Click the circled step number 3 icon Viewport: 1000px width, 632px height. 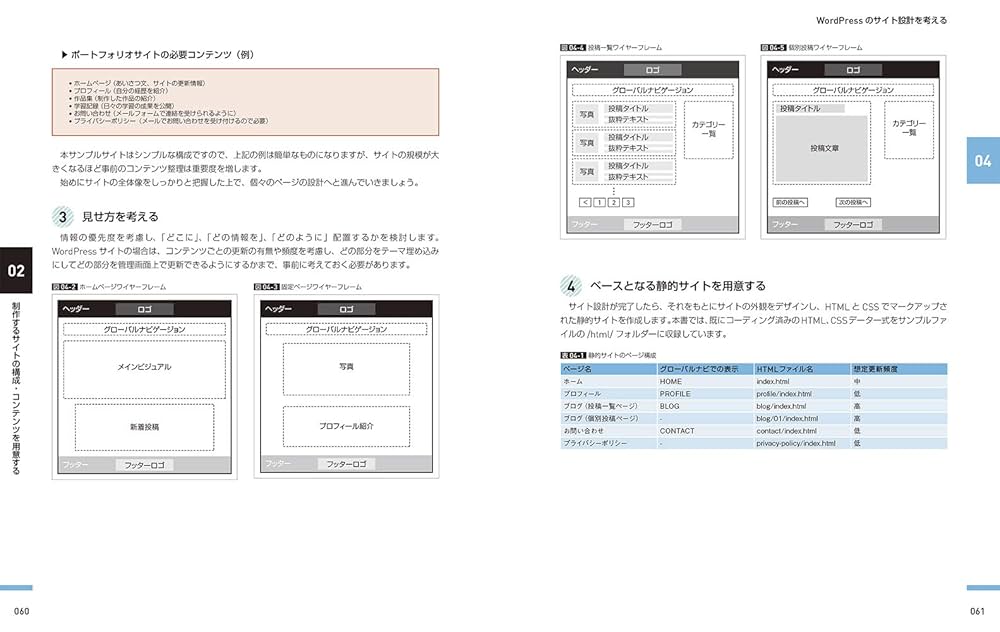tap(63, 216)
